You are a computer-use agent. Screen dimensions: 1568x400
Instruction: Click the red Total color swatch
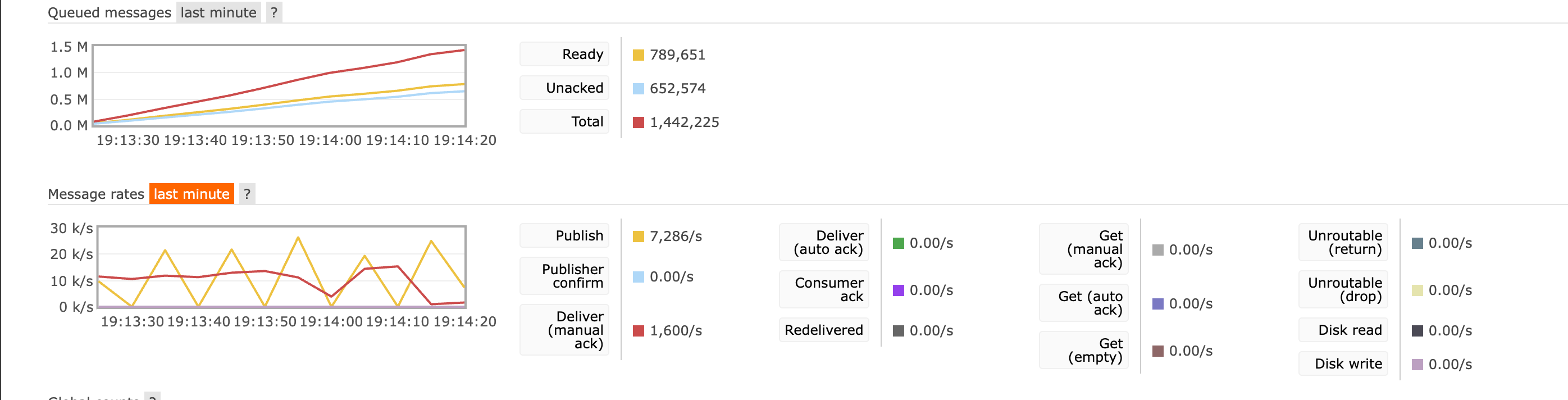coord(638,122)
